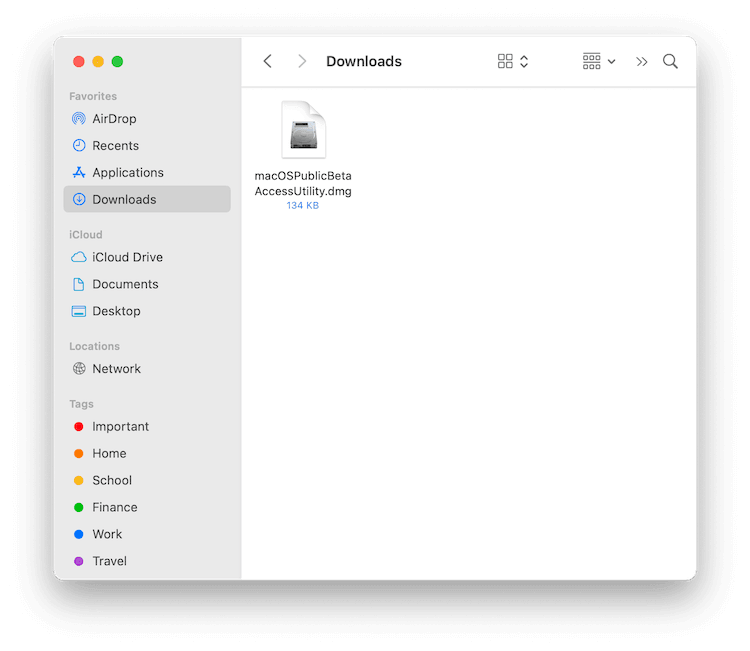Screen dimensions: 750x651
Task: Show items tagged Work
Action: (107, 535)
